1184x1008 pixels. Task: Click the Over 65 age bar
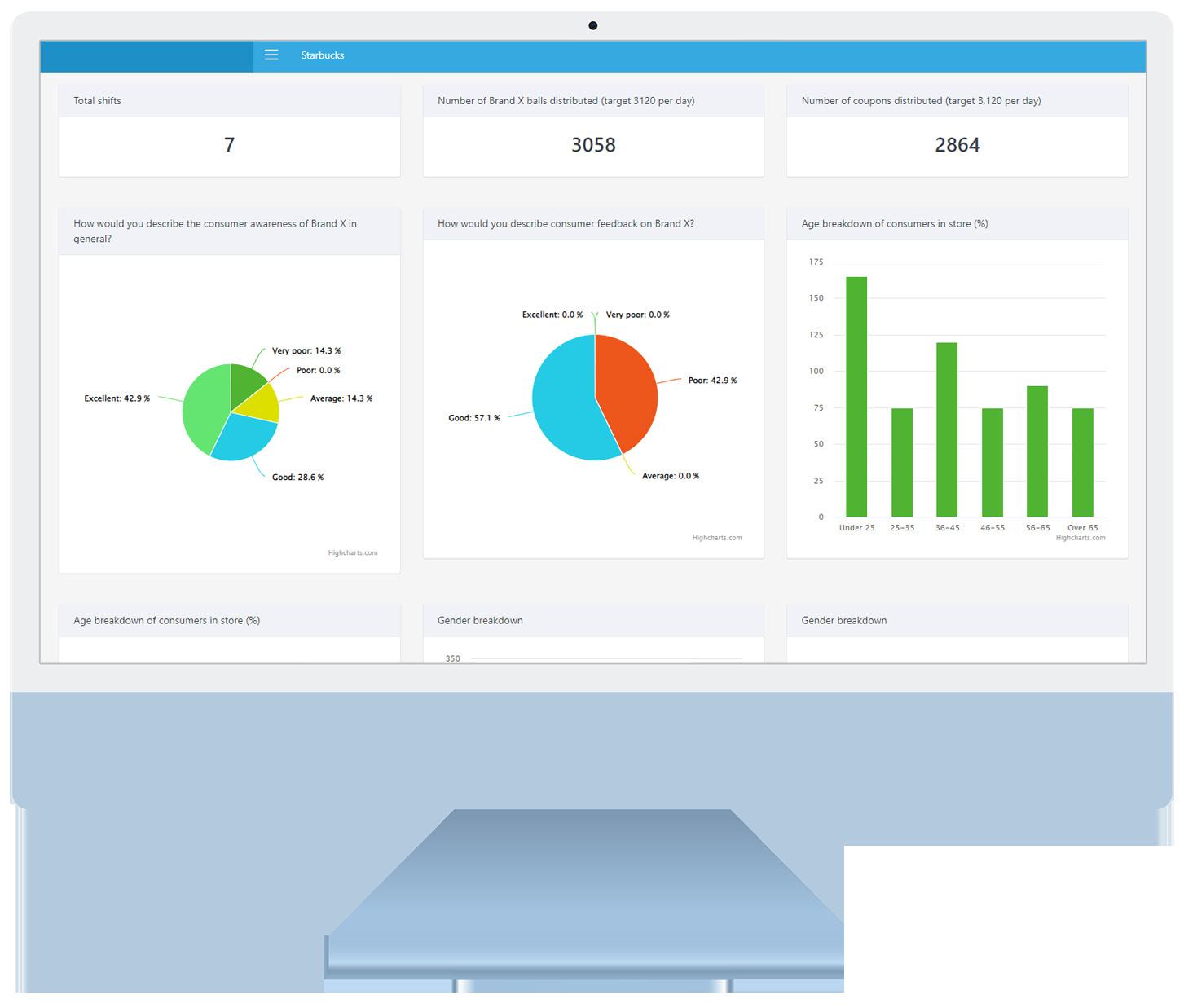click(1083, 462)
